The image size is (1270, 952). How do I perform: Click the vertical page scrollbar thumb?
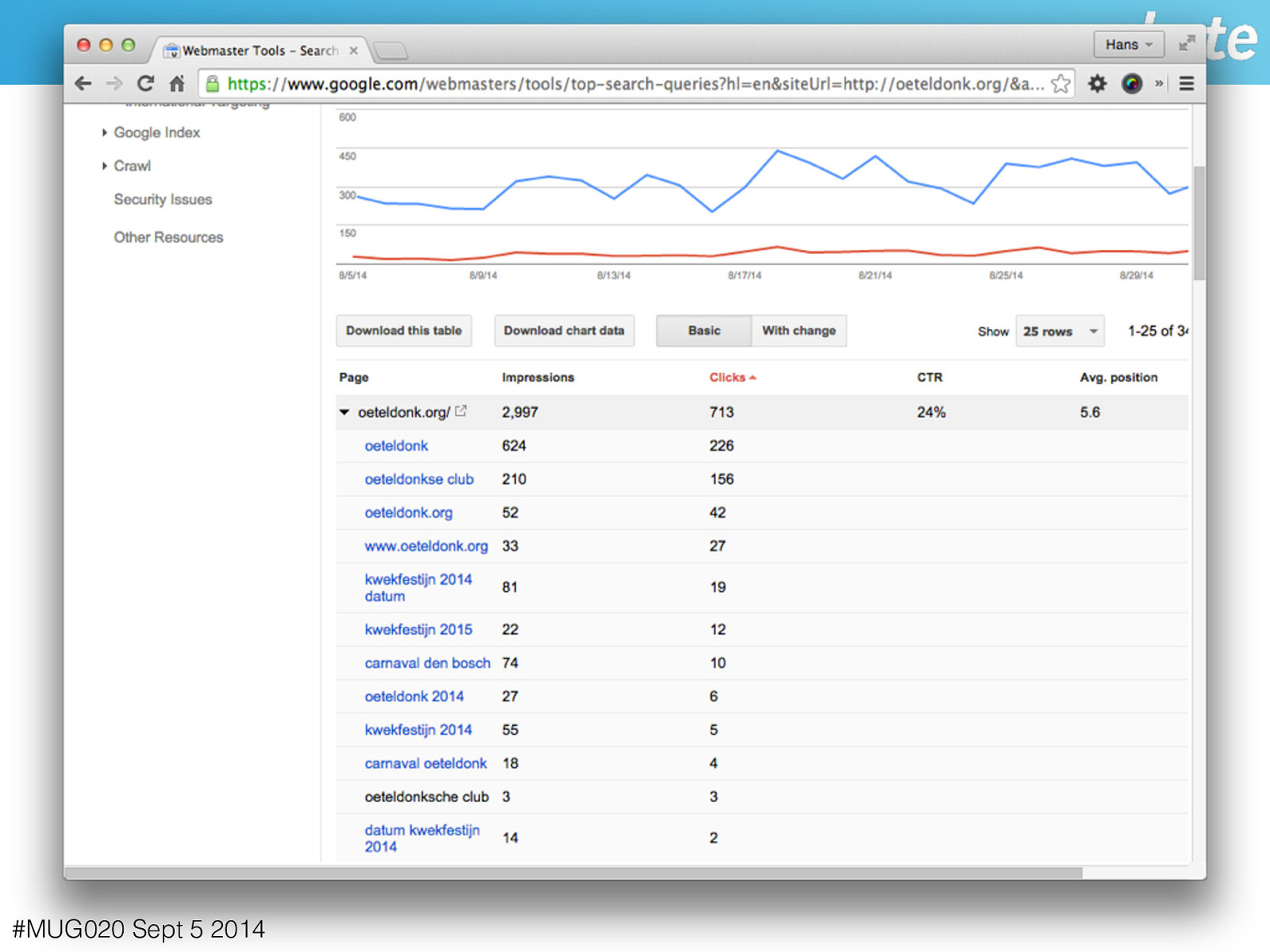(x=1199, y=223)
